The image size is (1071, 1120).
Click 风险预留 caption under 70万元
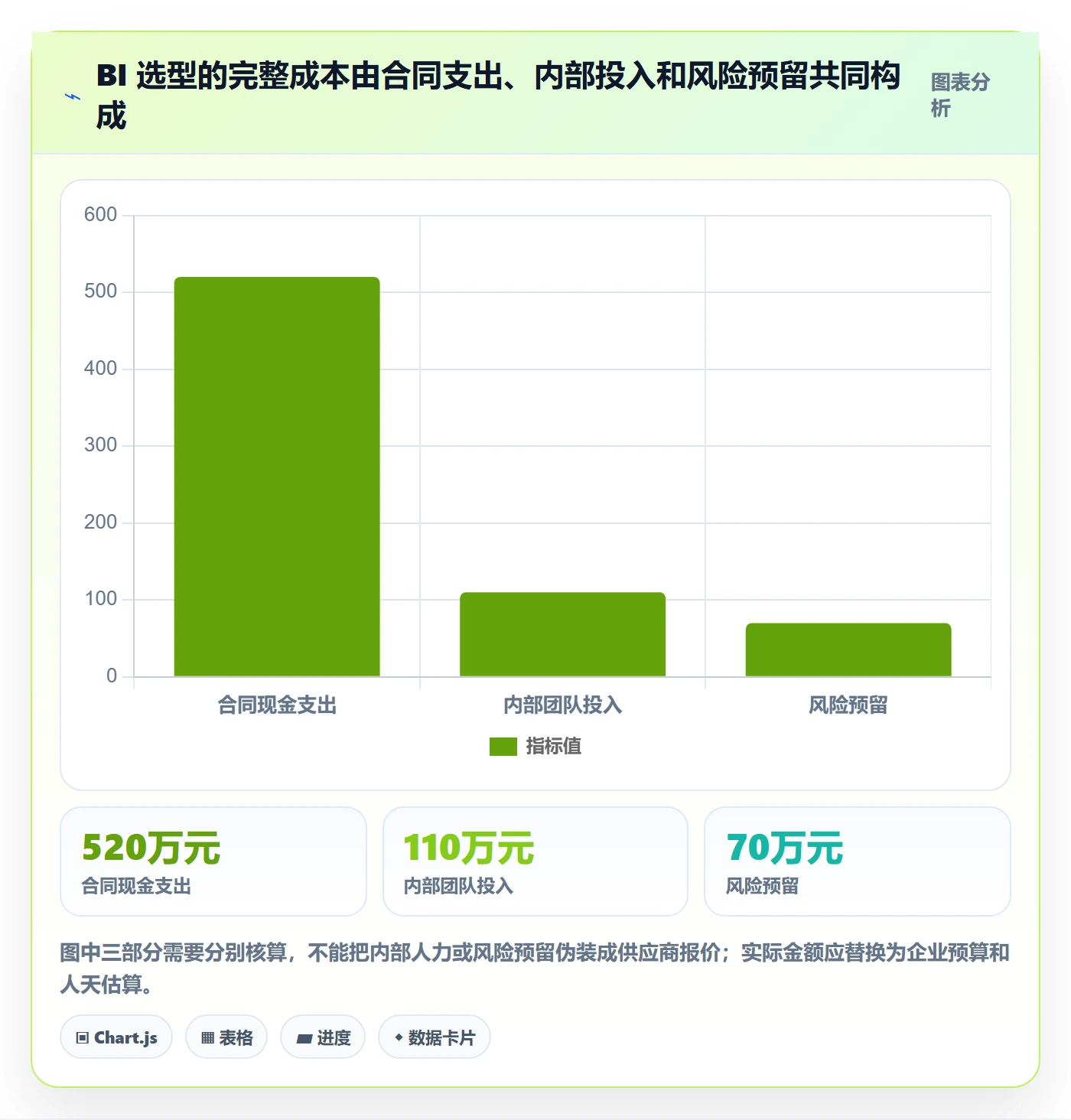coord(762,886)
